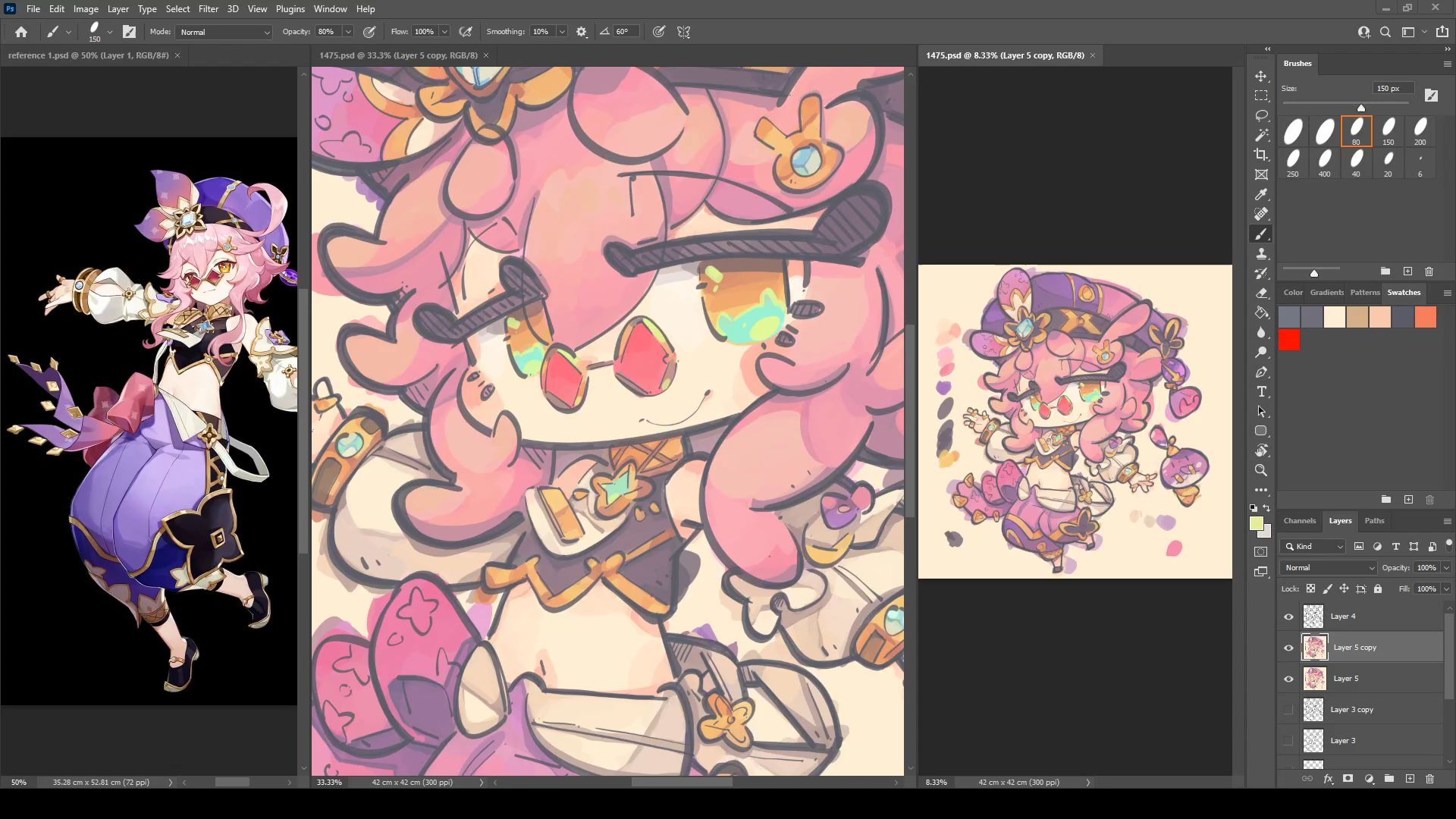Open layer Kind filter dropdown

(1313, 546)
